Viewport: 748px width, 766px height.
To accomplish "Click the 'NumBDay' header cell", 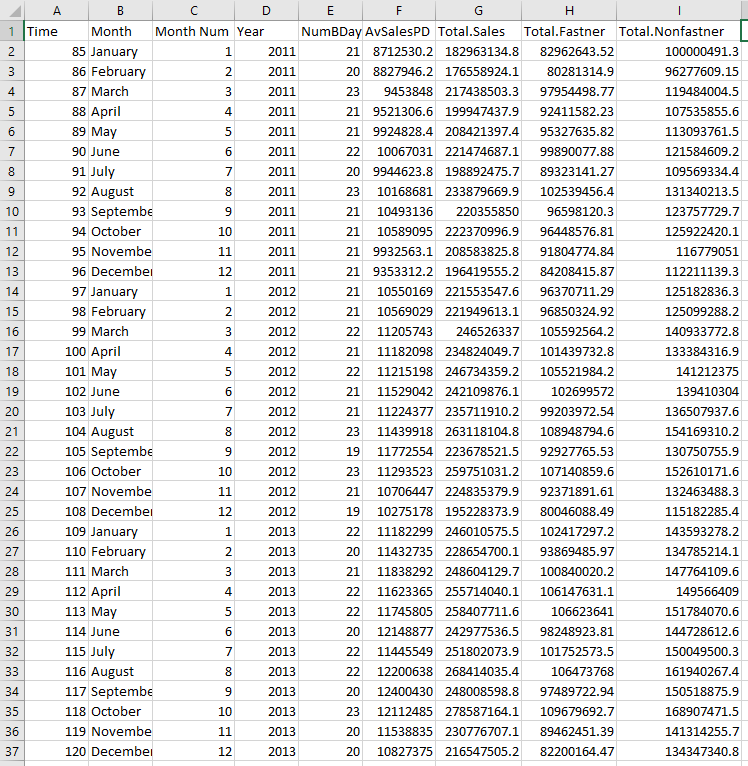I will [330, 31].
